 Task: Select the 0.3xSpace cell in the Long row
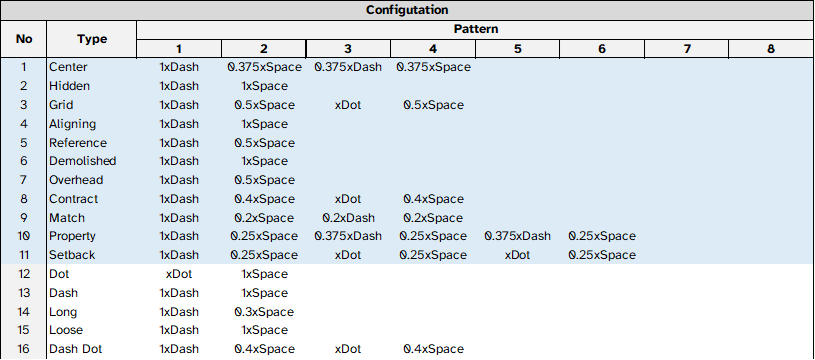(x=264, y=312)
